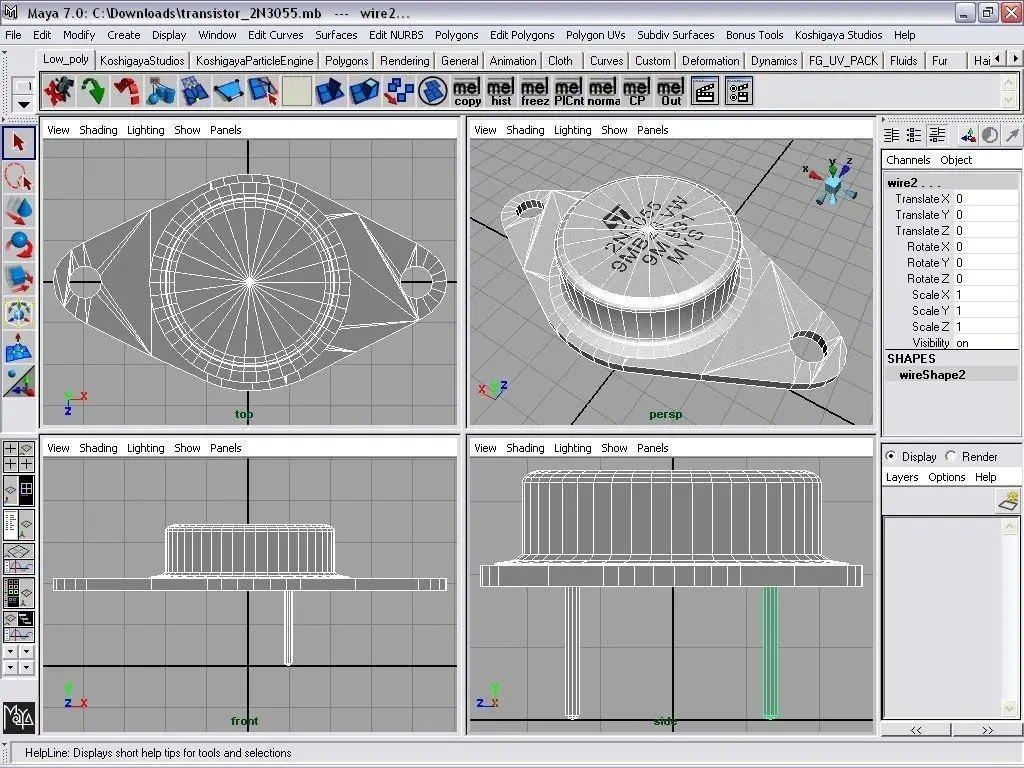Click the layer editor forward button
Image resolution: width=1024 pixels, height=768 pixels.
coord(987,729)
